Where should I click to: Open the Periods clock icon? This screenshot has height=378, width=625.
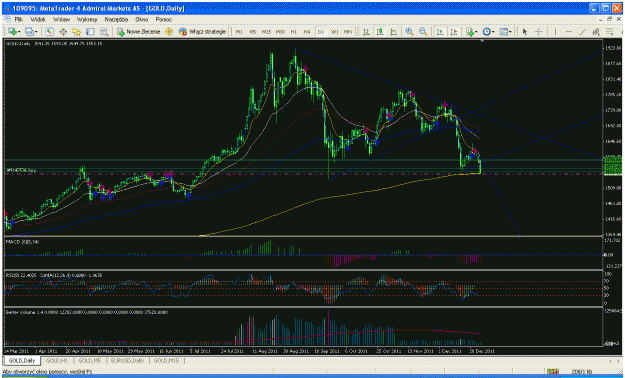tap(486, 32)
